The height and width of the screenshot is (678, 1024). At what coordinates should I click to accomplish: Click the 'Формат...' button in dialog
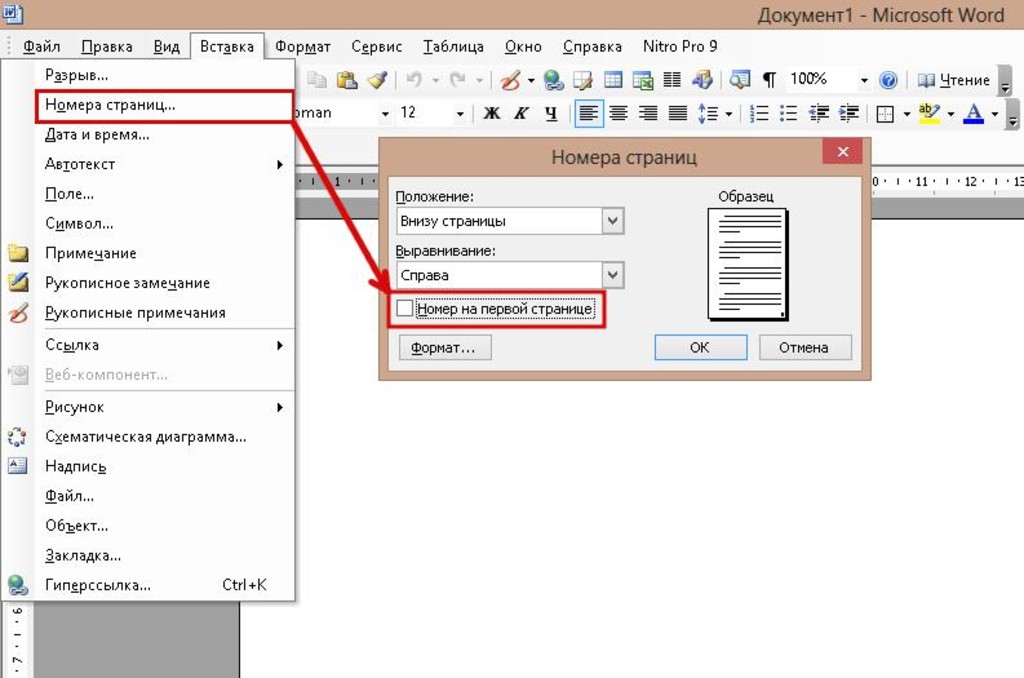pyautogui.click(x=445, y=347)
